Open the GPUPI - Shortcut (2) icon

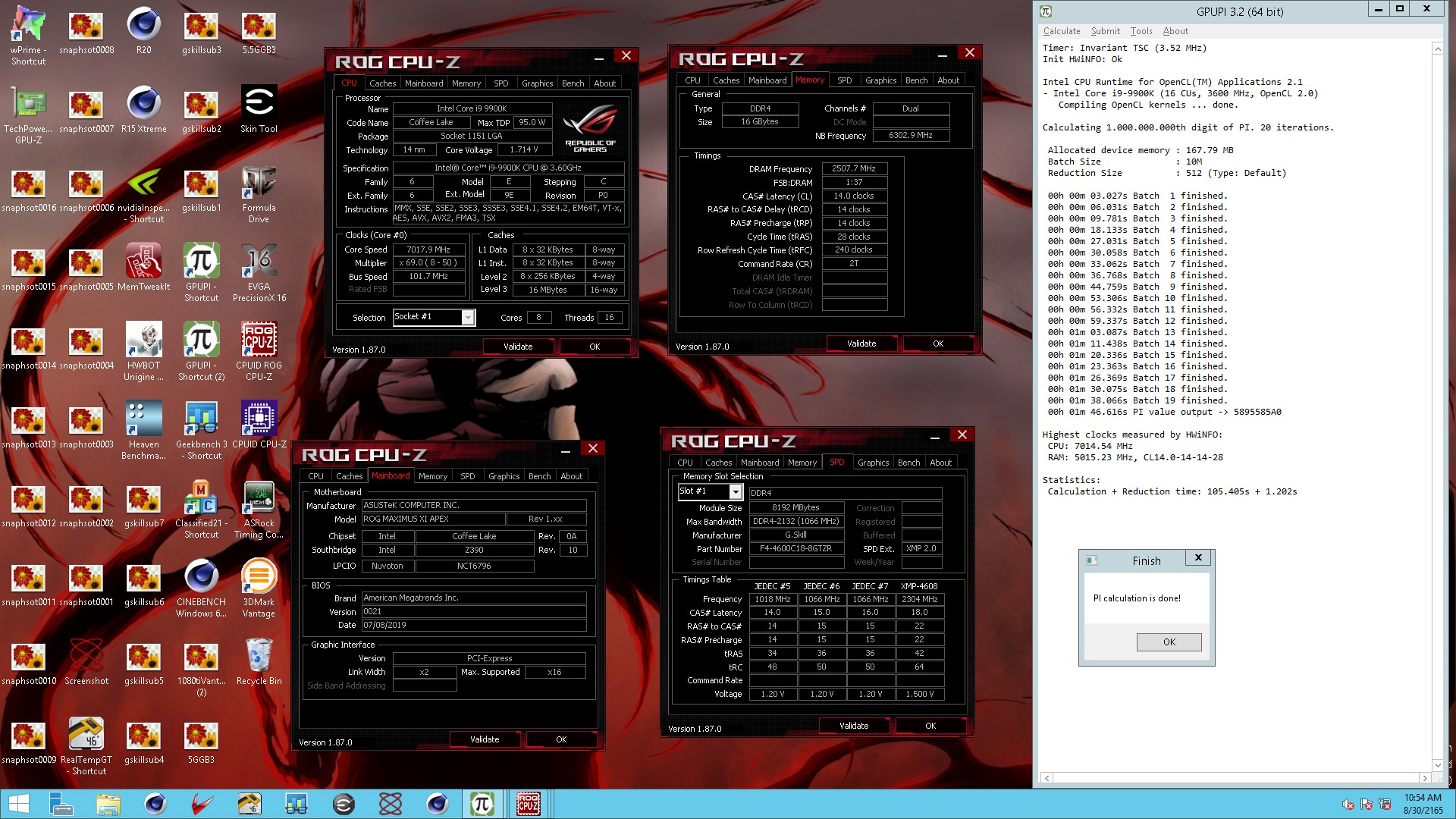click(201, 351)
